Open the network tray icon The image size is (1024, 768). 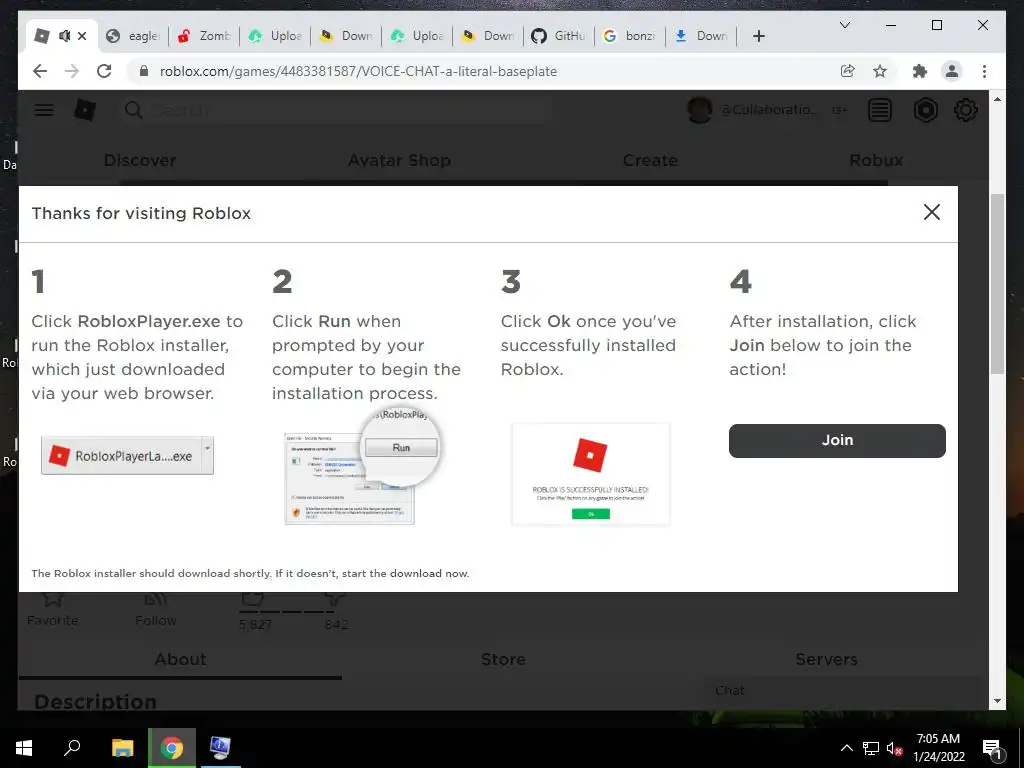871,748
